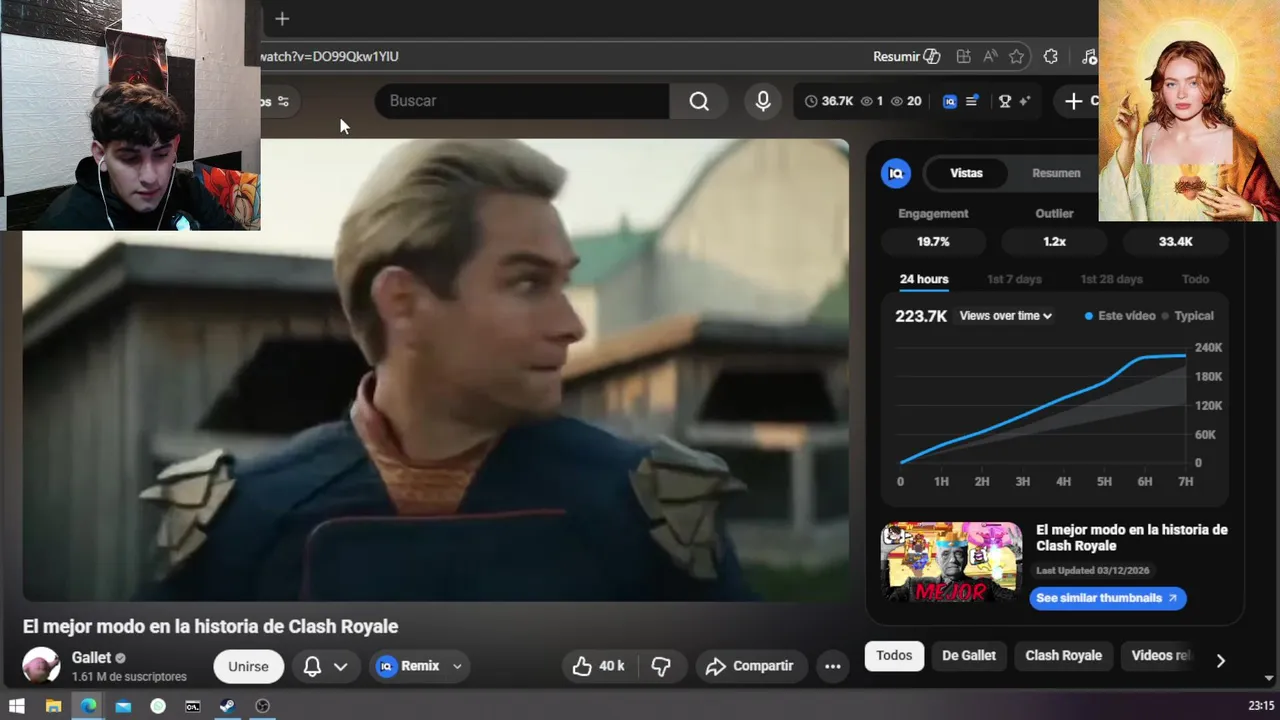Viewport: 1280px width, 720px height.
Task: Open the Mail app on the taskbar
Action: tap(123, 706)
